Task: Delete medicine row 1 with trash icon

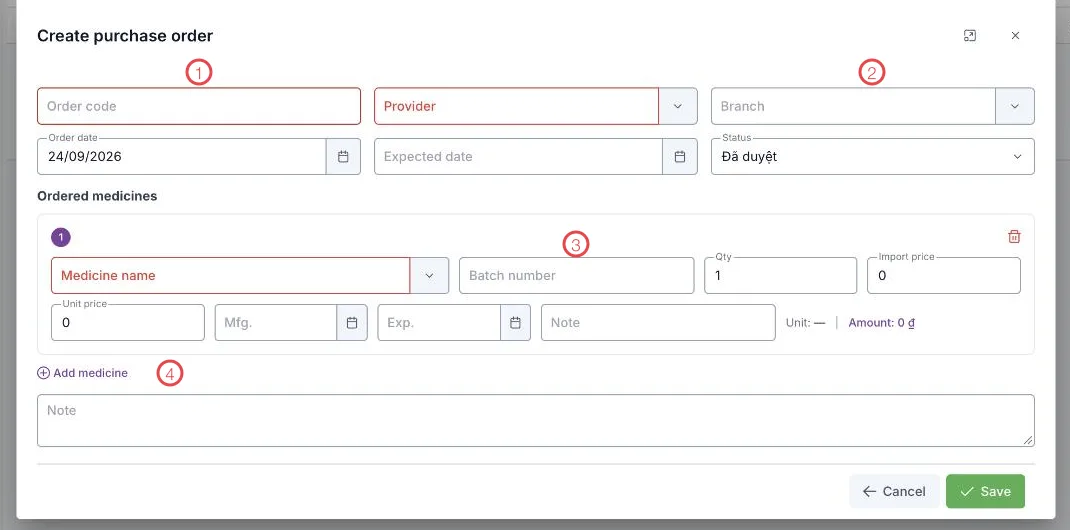Action: pos(1014,237)
